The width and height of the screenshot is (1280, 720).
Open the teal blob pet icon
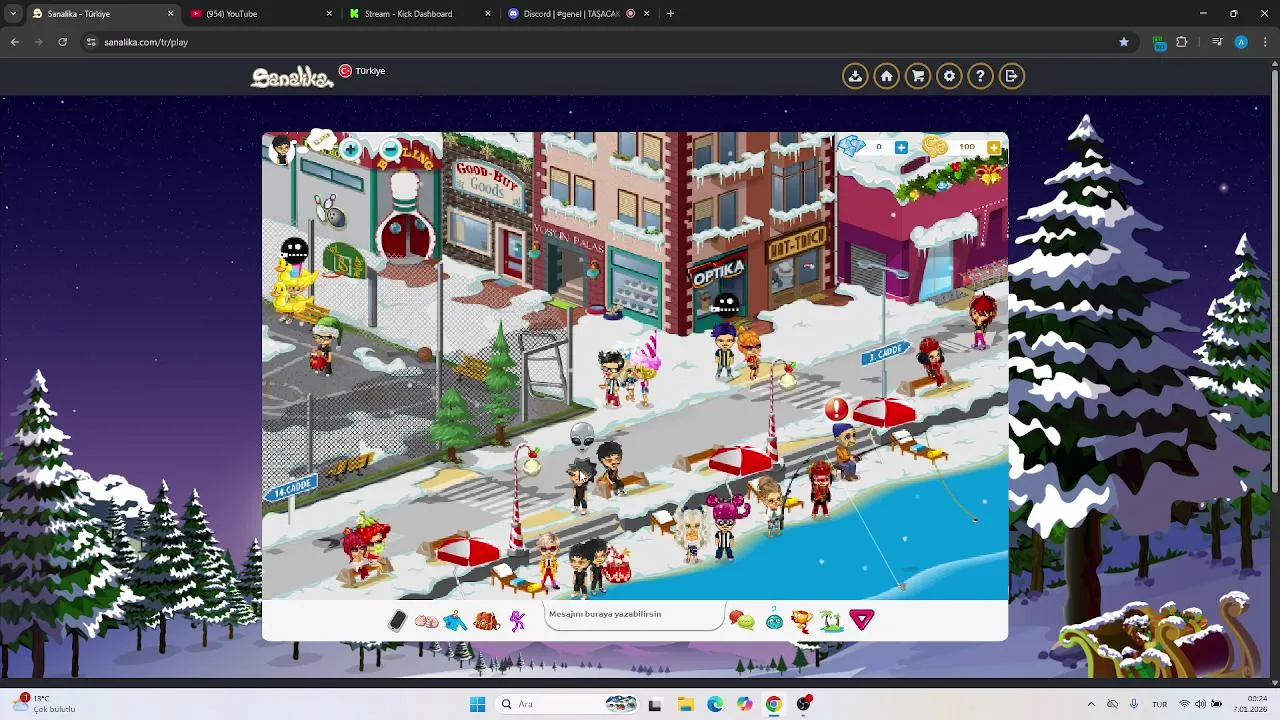(x=774, y=621)
